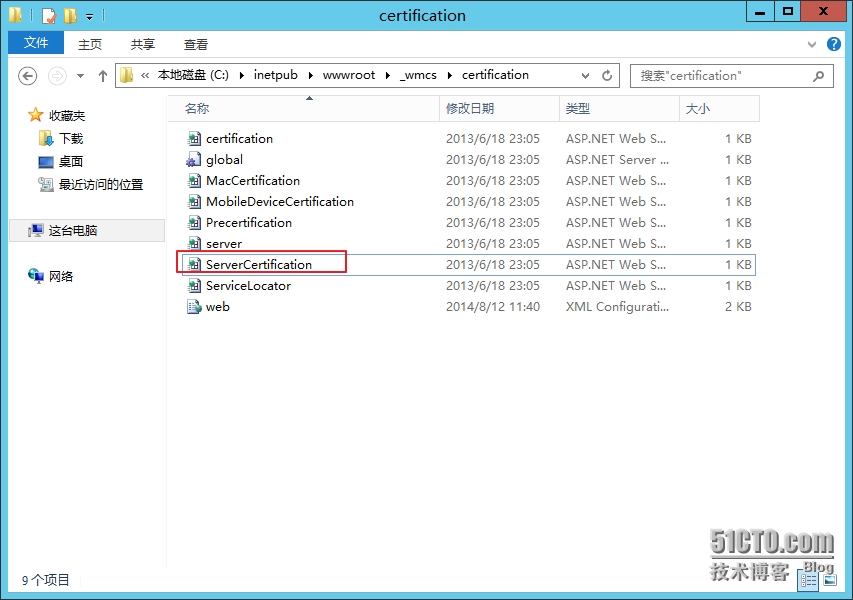Select the web XML configuration file icon
This screenshot has height=600, width=853.
(194, 307)
